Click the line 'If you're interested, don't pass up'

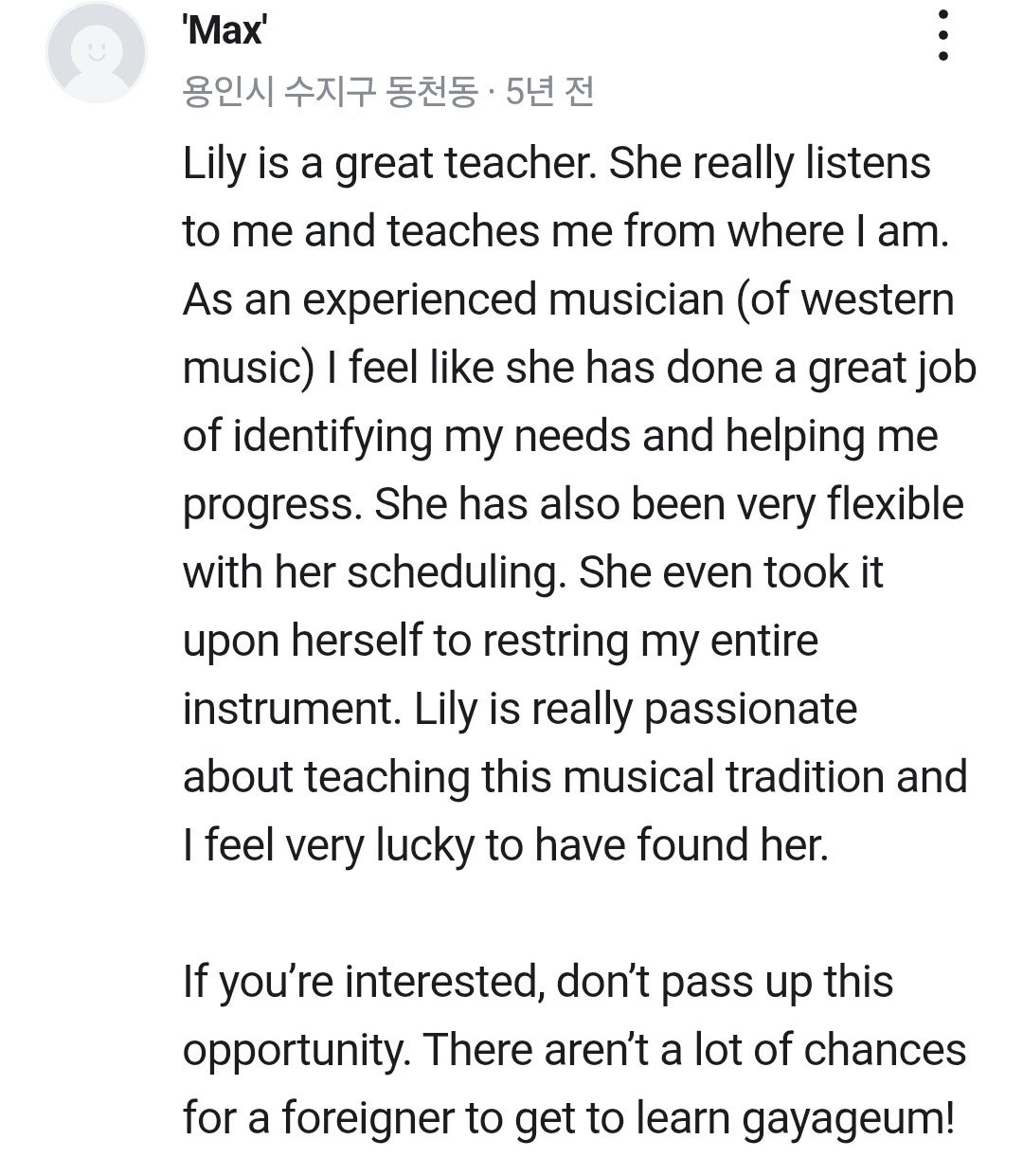pyautogui.click(x=497, y=982)
